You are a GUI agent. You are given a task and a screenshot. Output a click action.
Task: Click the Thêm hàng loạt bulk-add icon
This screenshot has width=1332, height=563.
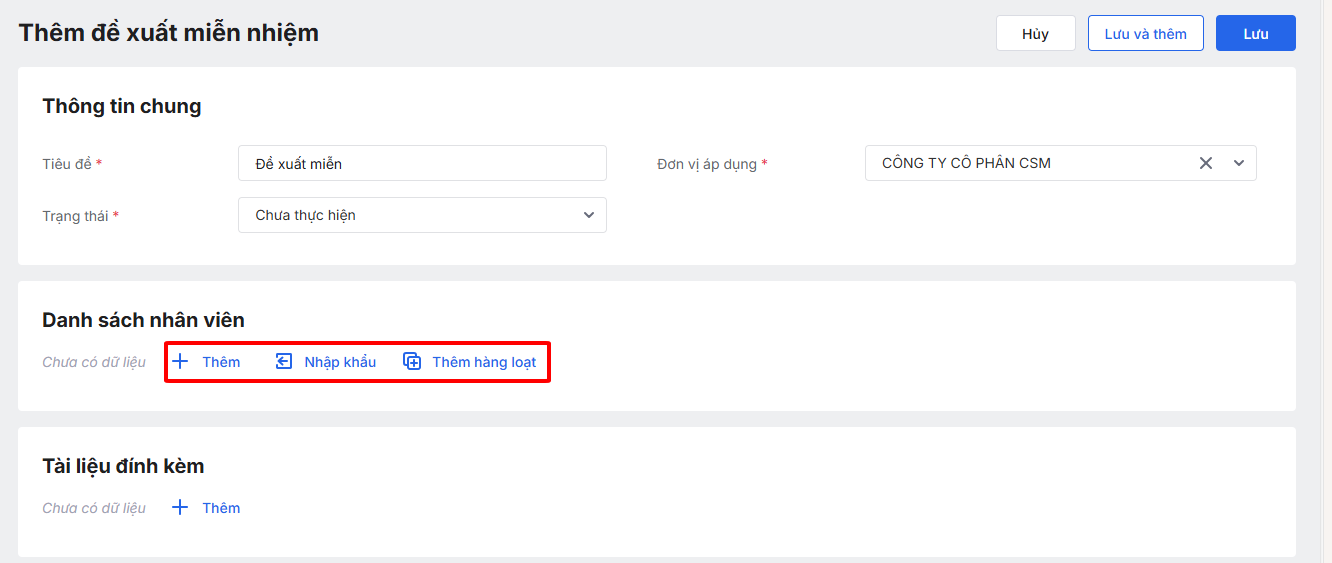click(412, 362)
